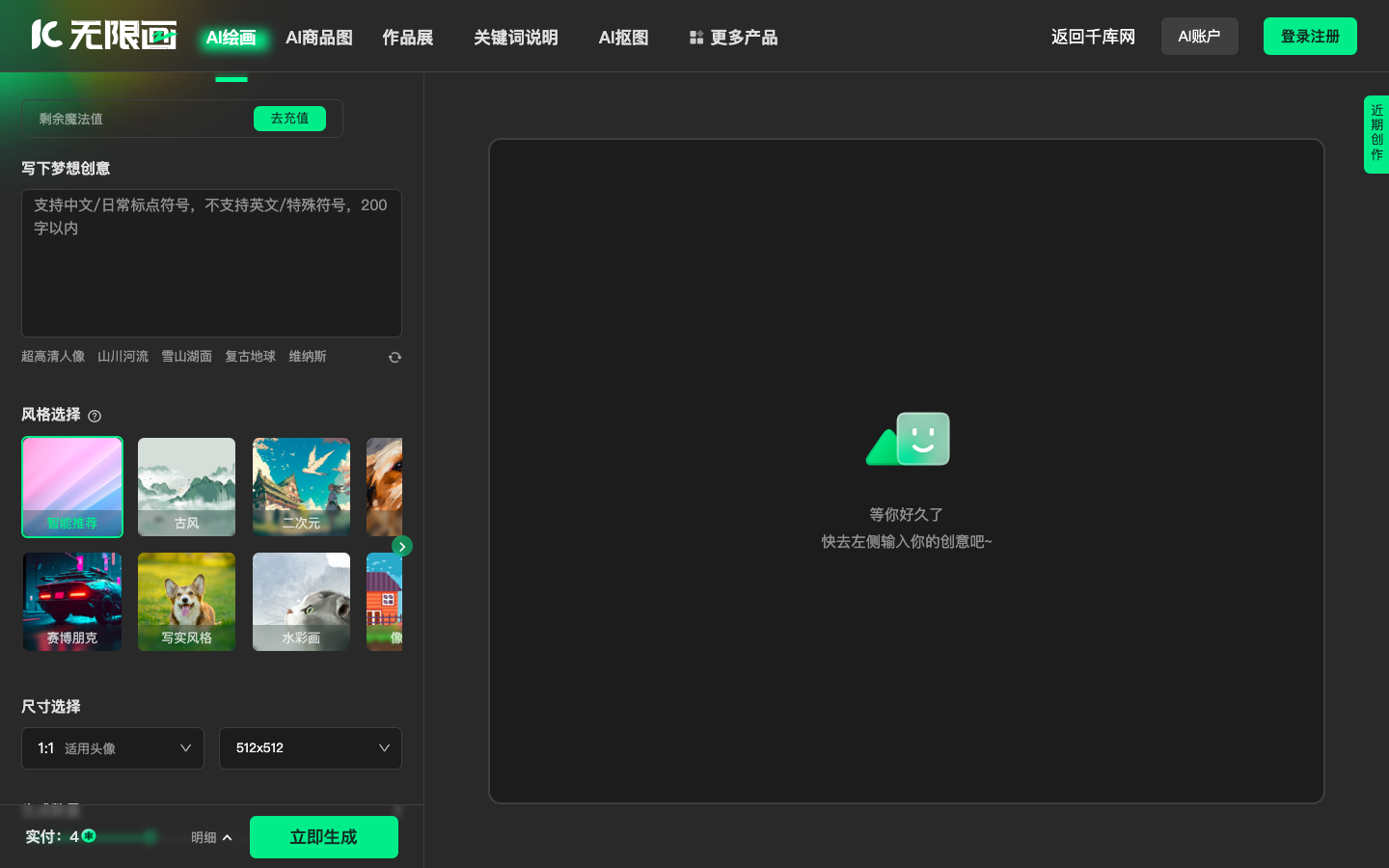1389x868 pixels.
Task: Select the red house style thumbnail
Action: coord(384,602)
